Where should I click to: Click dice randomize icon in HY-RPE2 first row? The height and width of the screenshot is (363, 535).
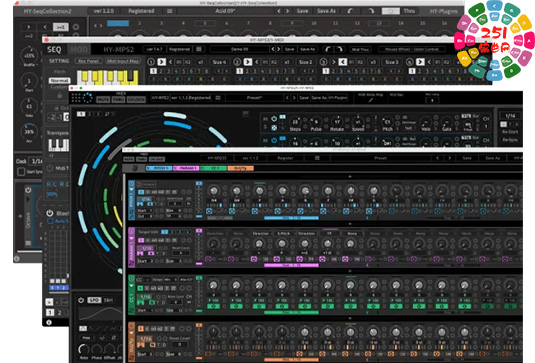(x=274, y=128)
